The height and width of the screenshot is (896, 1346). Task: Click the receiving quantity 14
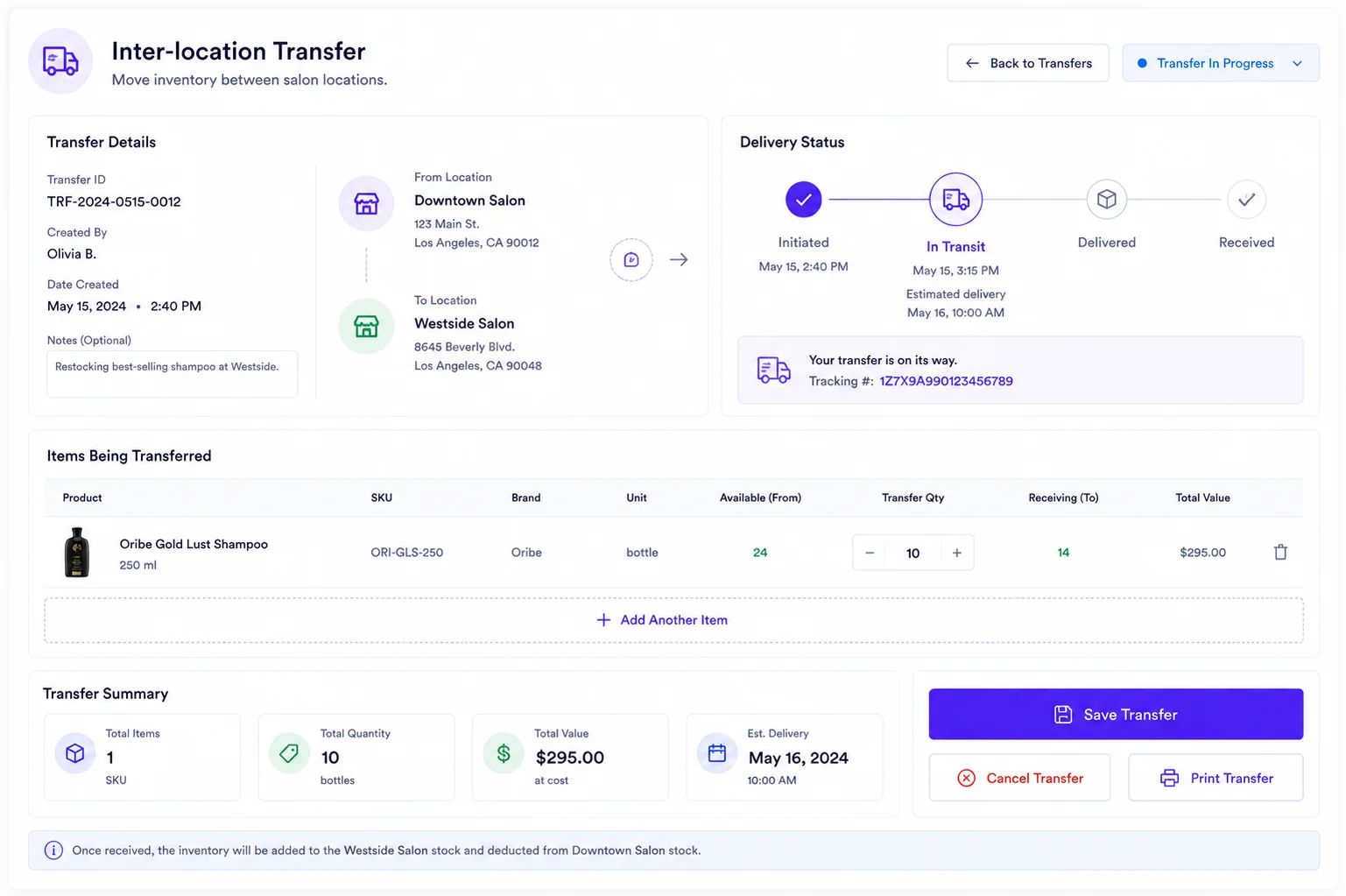pyautogui.click(x=1063, y=553)
